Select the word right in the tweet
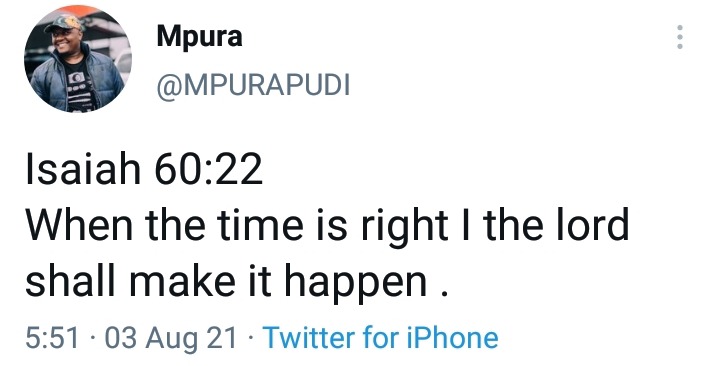 pos(405,227)
